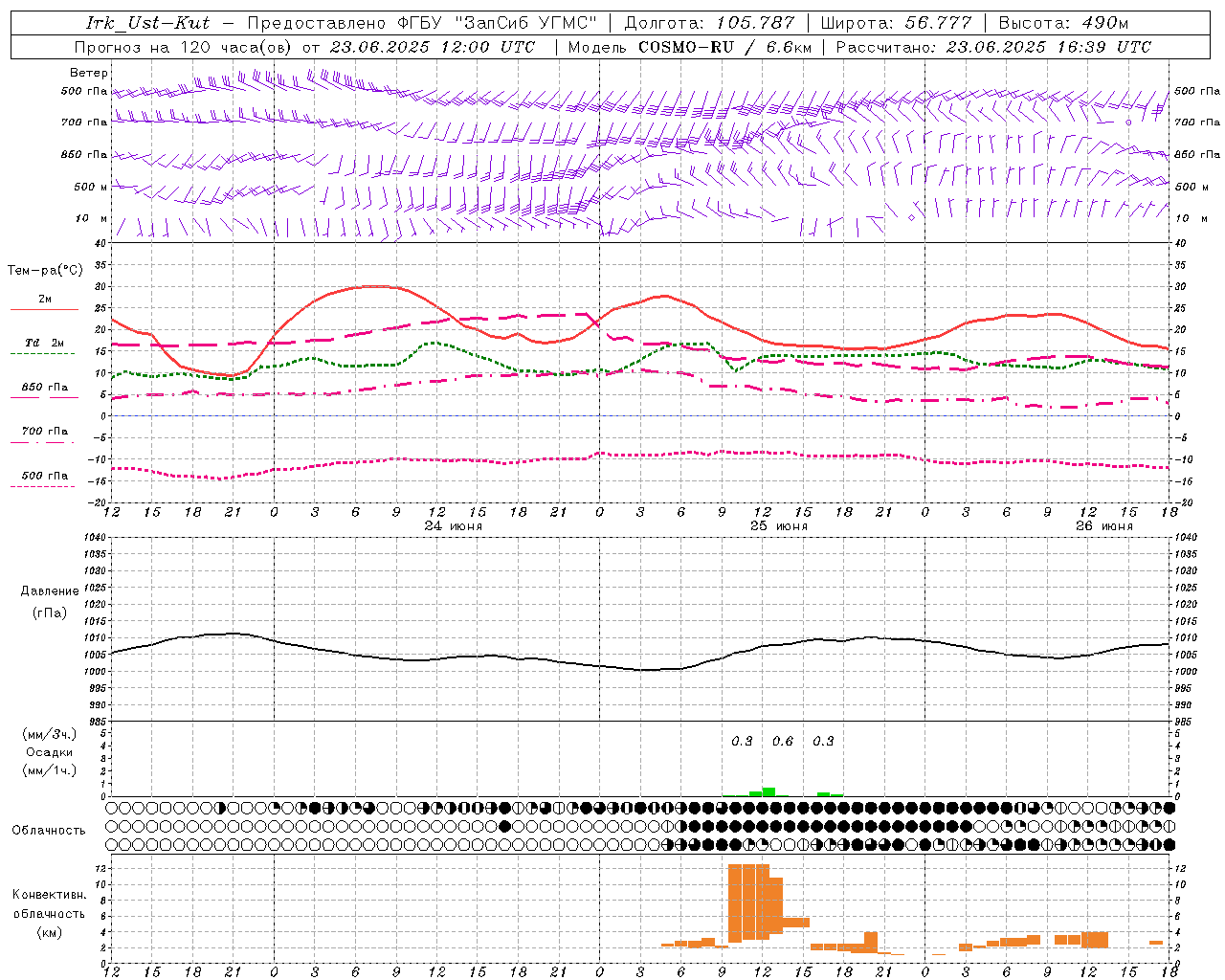Select the (мм/3ч.) unit label
Image resolution: width=1225 pixels, height=980 pixels.
tap(50, 734)
